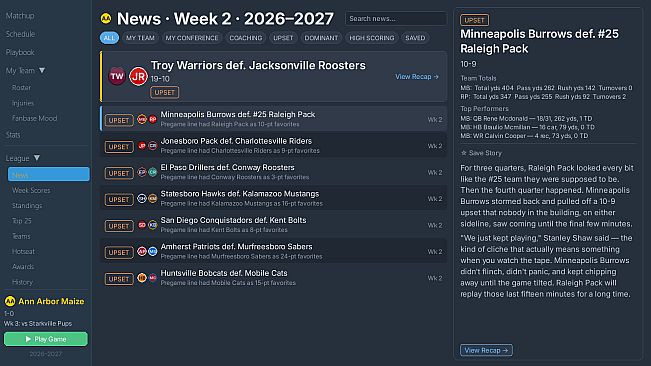651x366 pixels.
Task: Click the green Play Game button
Action: tap(46, 339)
